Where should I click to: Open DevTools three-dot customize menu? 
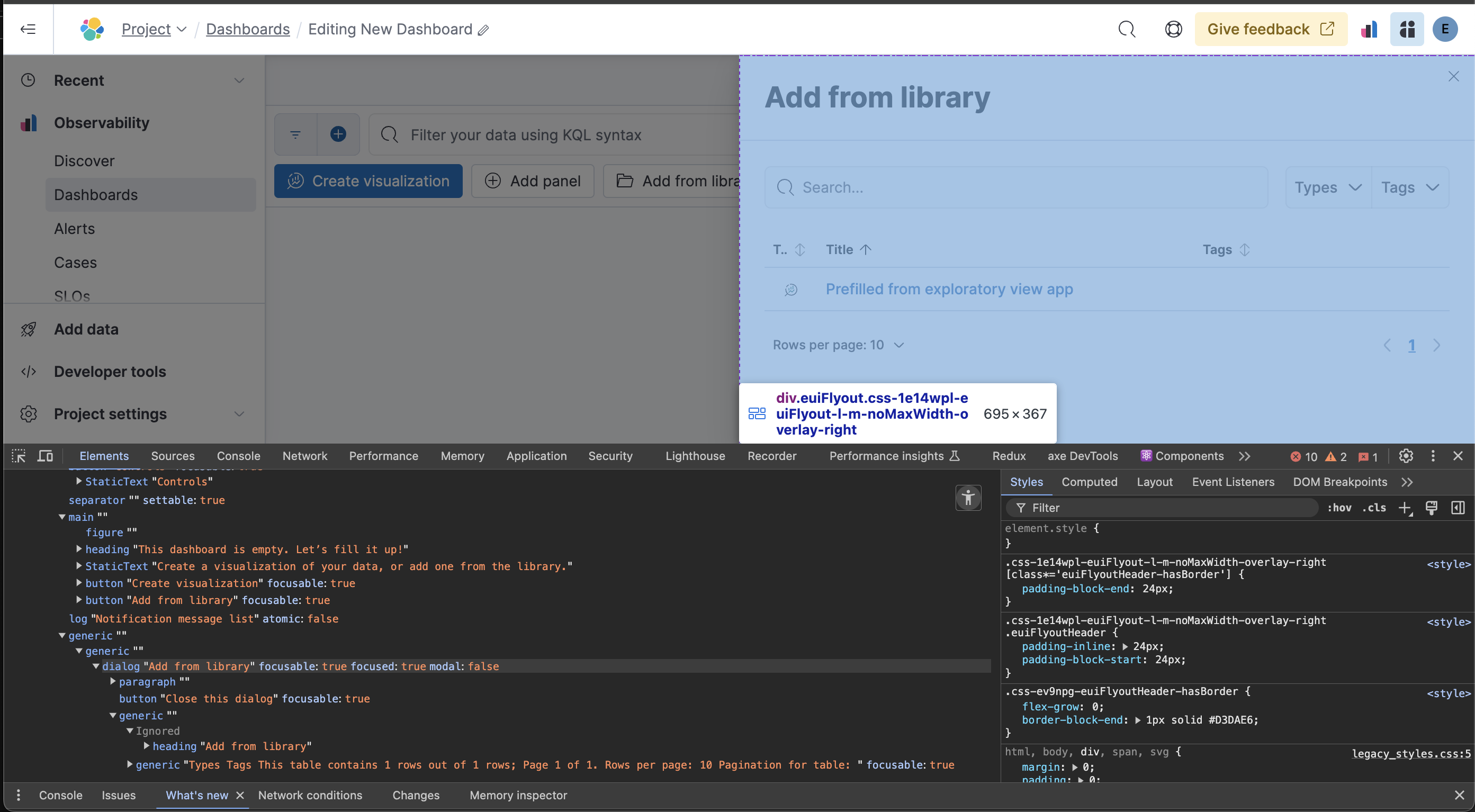click(1433, 456)
